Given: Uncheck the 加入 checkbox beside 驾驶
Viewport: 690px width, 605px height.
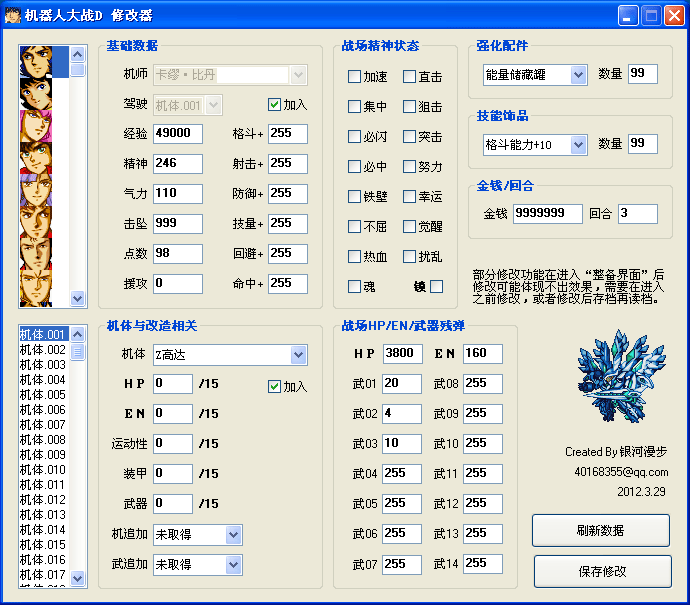Looking at the screenshot, I should click(274, 104).
